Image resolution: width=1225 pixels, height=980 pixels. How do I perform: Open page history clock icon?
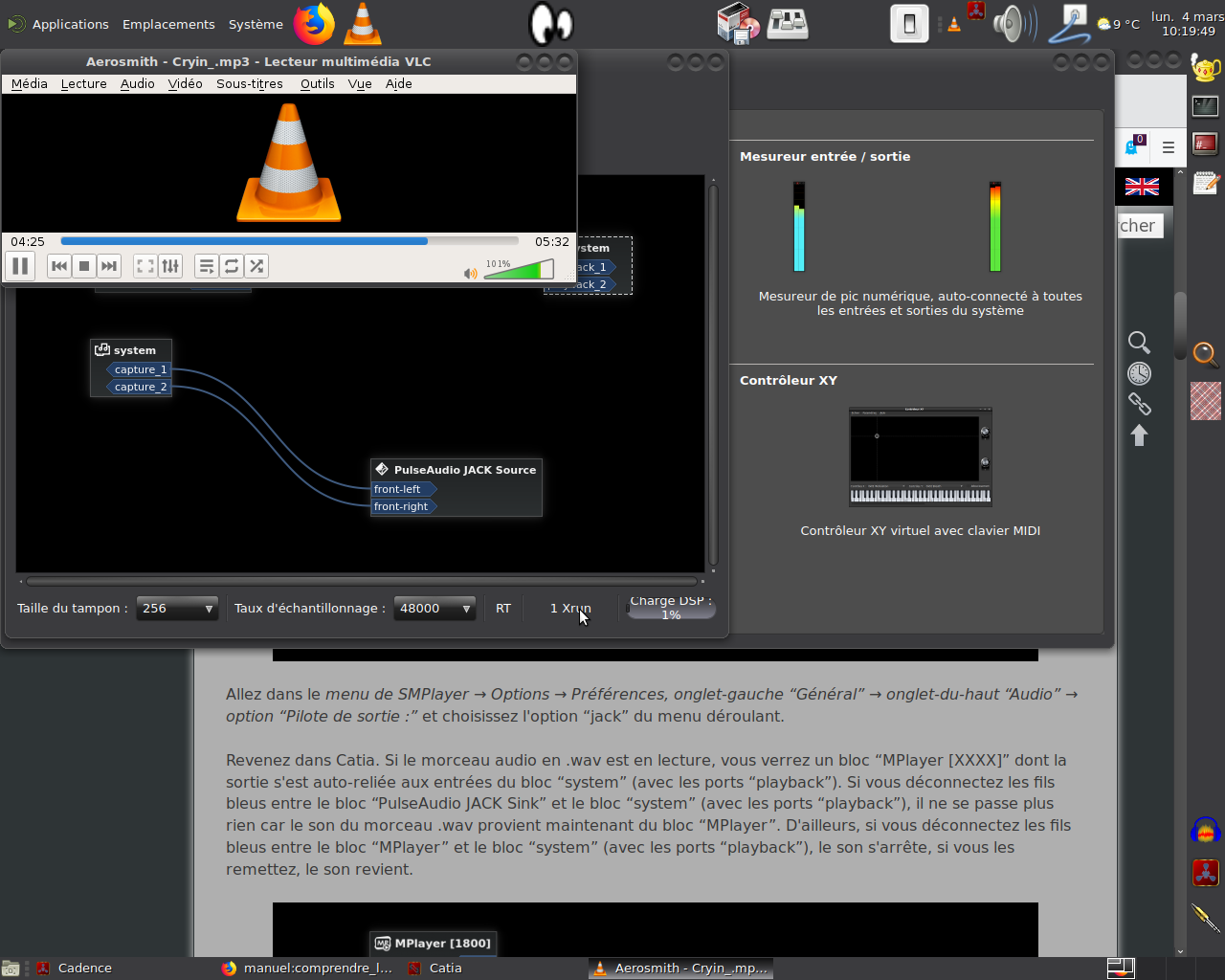[1139, 373]
